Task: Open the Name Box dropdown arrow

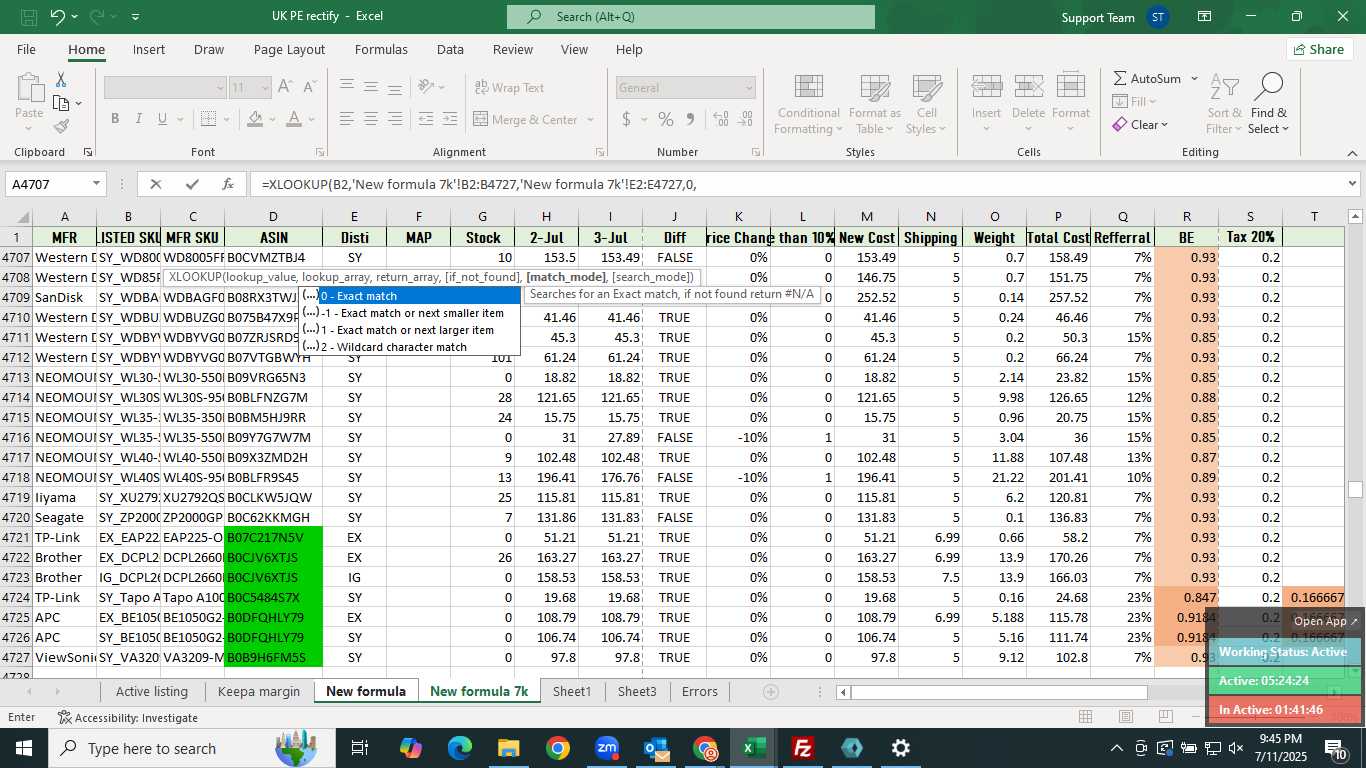Action: [x=97, y=184]
